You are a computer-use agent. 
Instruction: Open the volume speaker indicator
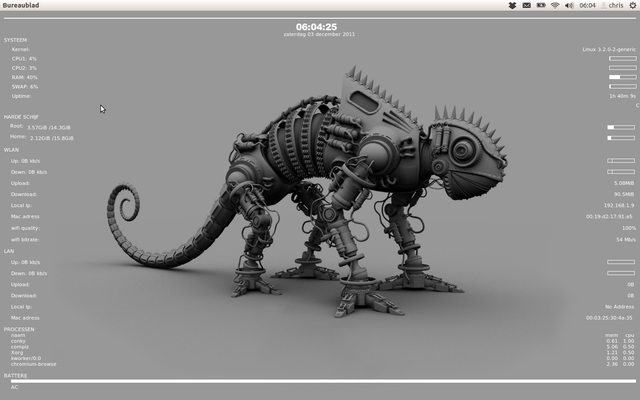click(569, 5)
